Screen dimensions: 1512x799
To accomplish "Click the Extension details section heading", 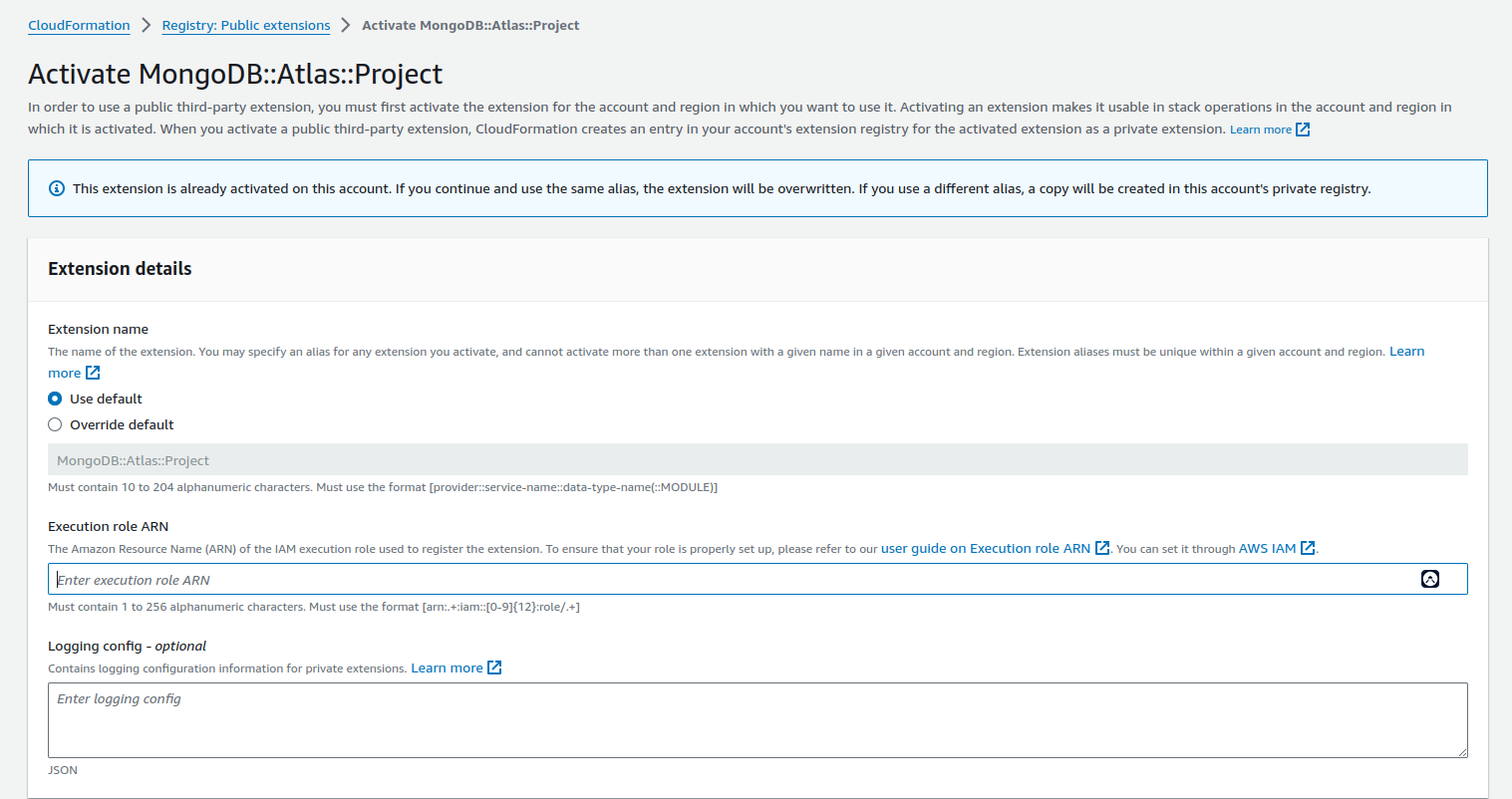I will click(120, 269).
